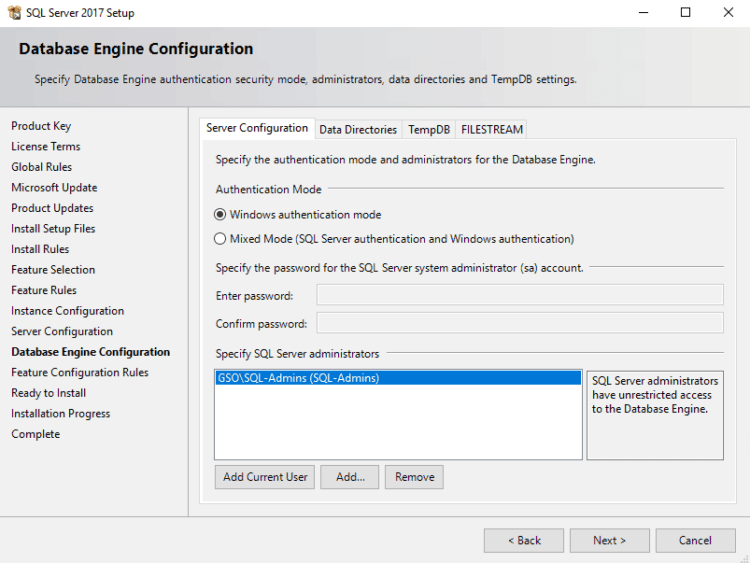Select Windows authentication mode

tap(221, 215)
